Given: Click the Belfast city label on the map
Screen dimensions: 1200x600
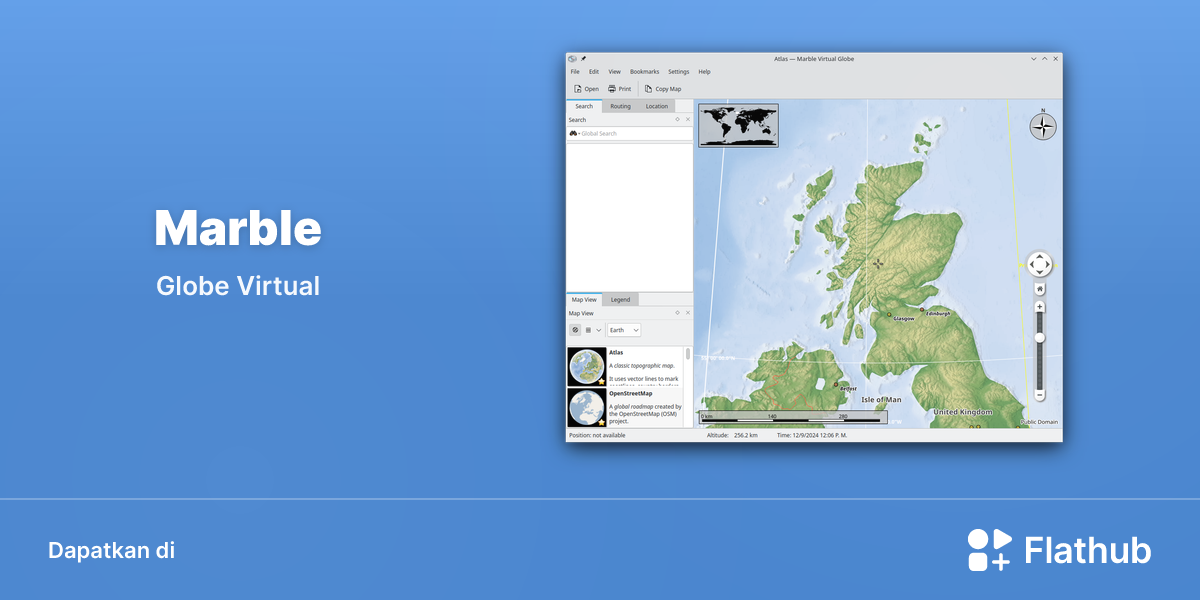Looking at the screenshot, I should tap(848, 388).
